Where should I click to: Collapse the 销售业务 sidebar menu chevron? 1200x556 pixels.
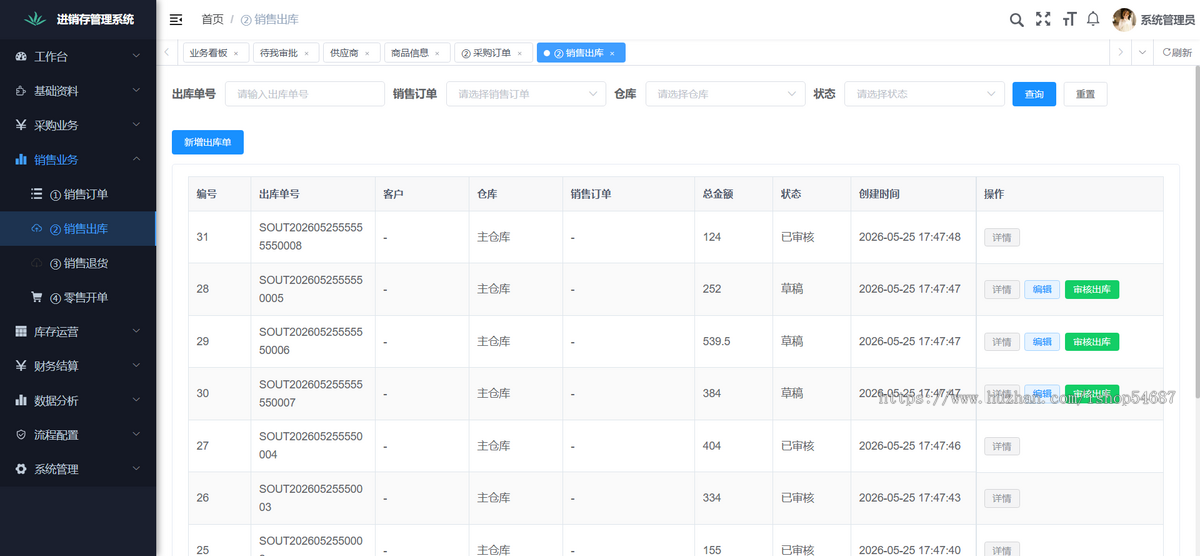(x=137, y=160)
